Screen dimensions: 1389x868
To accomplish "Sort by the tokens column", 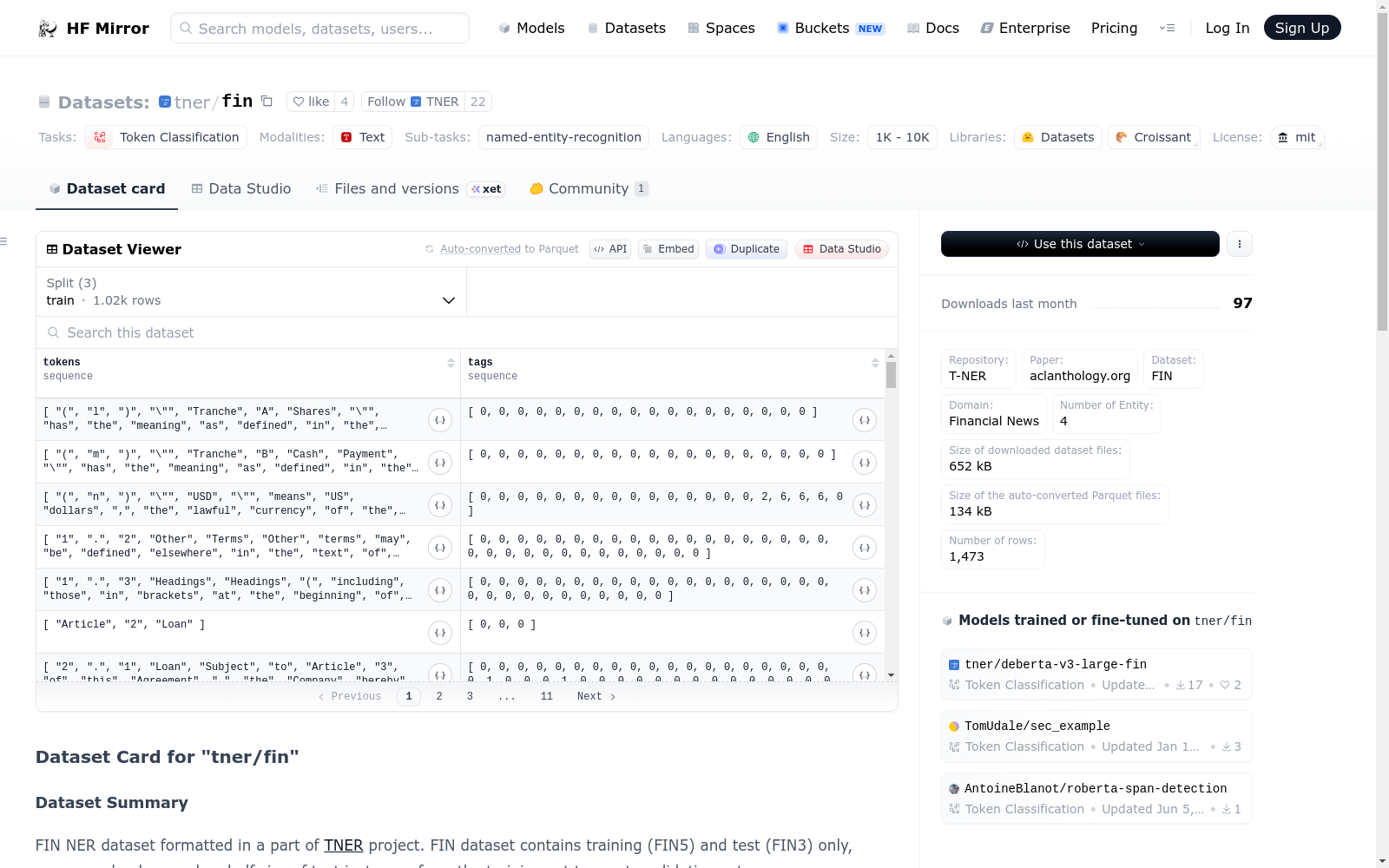I will pos(451,363).
